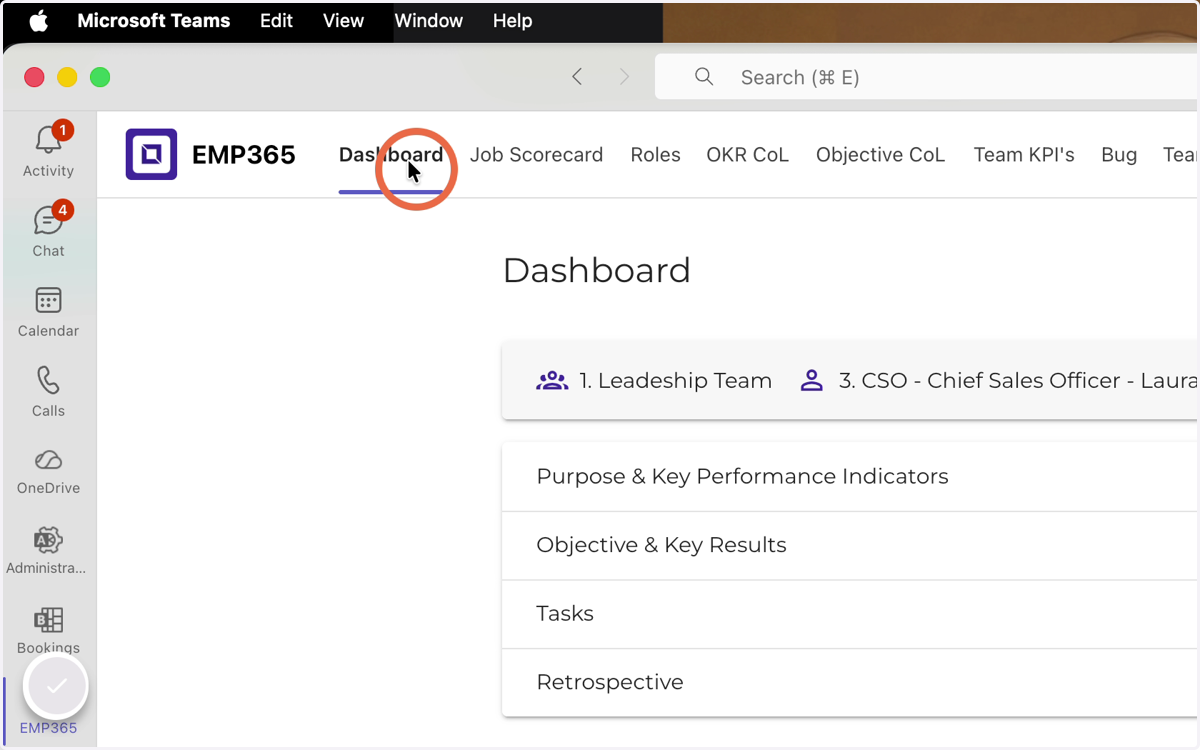Open the Apple menu
The width and height of the screenshot is (1200, 750).
click(39, 21)
